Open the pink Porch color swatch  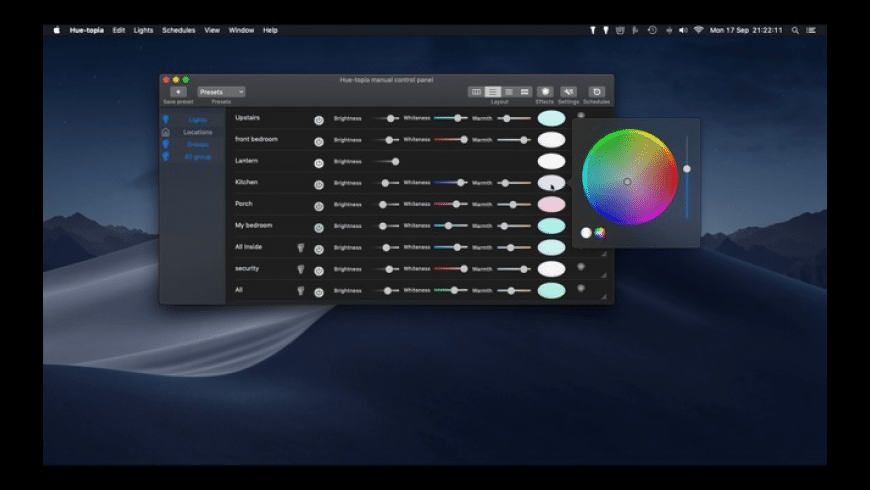point(552,204)
